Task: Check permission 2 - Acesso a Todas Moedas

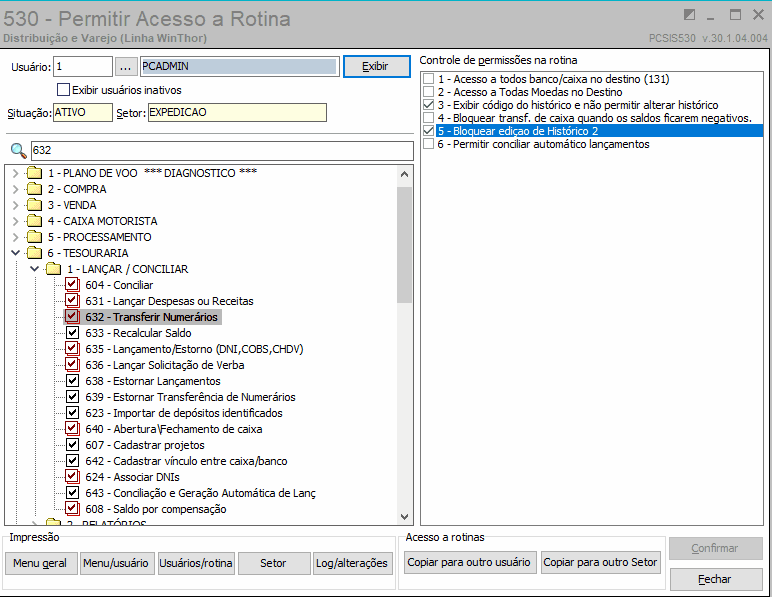Action: coord(428,92)
